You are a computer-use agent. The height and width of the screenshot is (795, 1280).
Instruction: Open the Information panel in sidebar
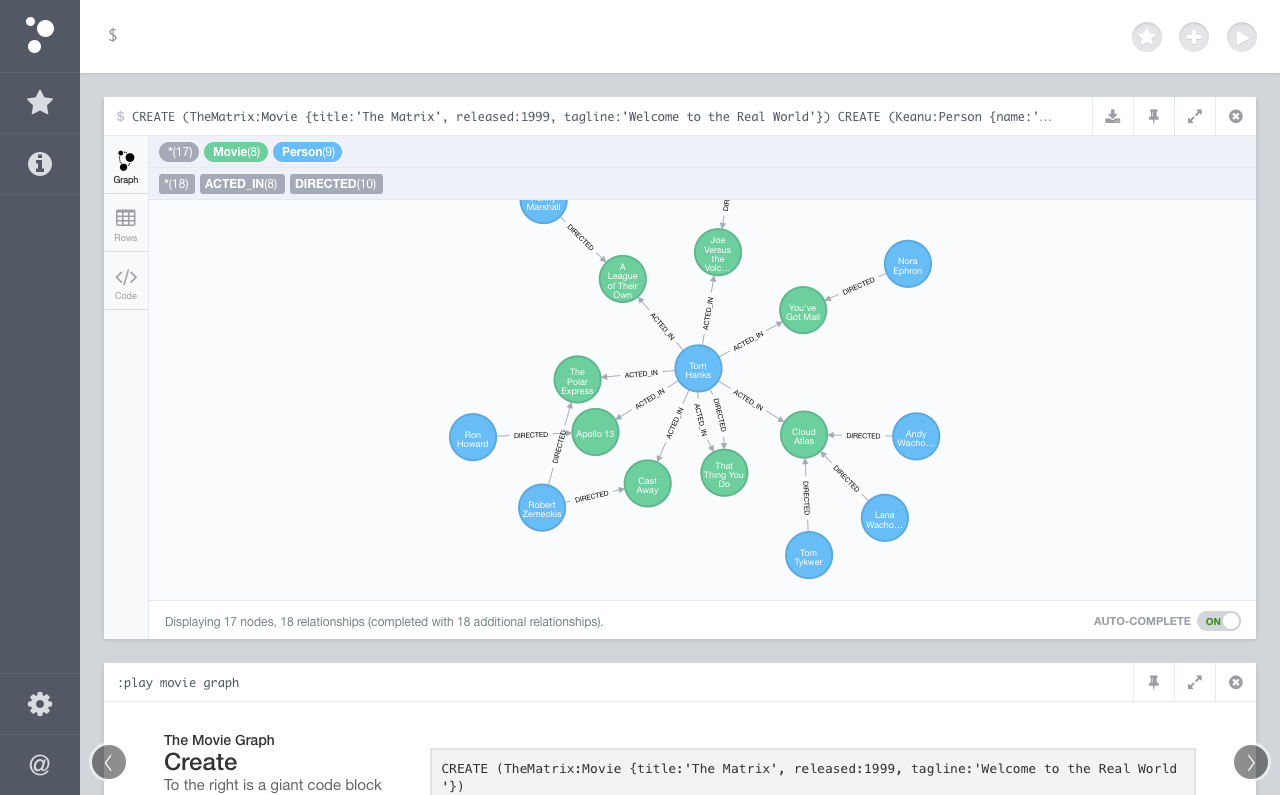click(40, 164)
